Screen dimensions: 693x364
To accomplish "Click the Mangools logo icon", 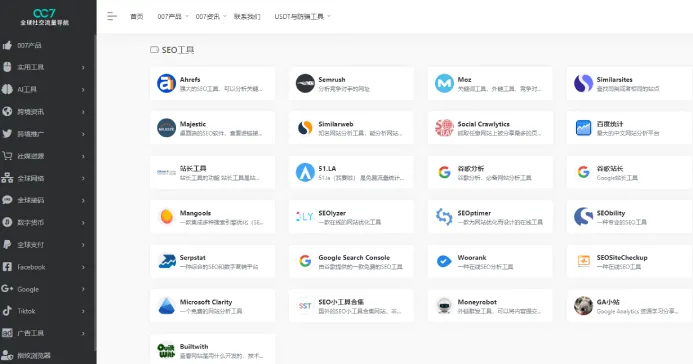I will tap(167, 216).
